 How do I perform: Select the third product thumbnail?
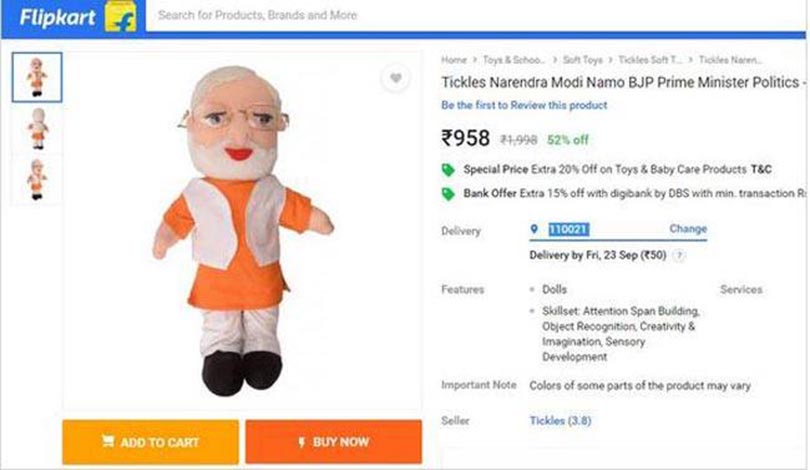point(37,178)
